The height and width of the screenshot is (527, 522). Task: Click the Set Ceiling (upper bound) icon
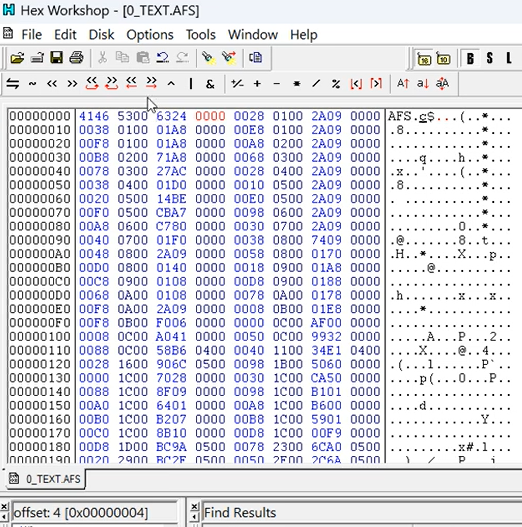(376, 84)
